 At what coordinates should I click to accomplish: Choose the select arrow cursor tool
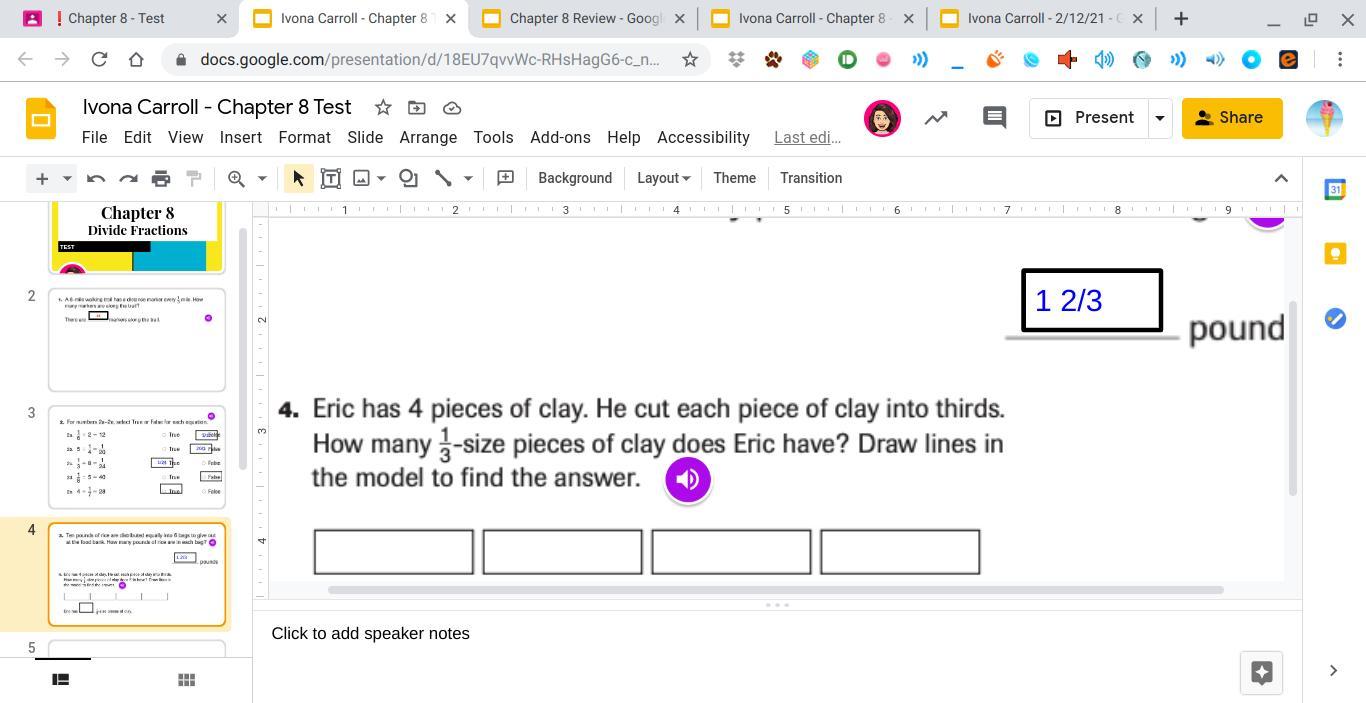[x=298, y=178]
